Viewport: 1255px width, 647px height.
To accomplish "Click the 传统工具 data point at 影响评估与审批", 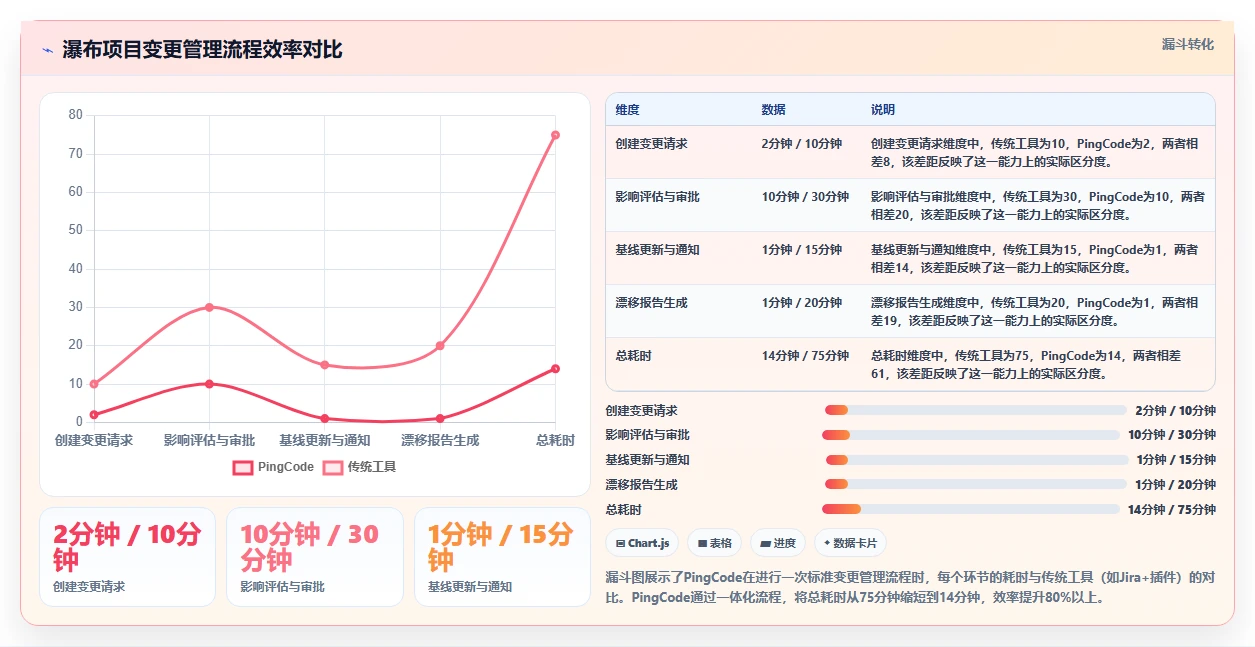I will pyautogui.click(x=209, y=307).
